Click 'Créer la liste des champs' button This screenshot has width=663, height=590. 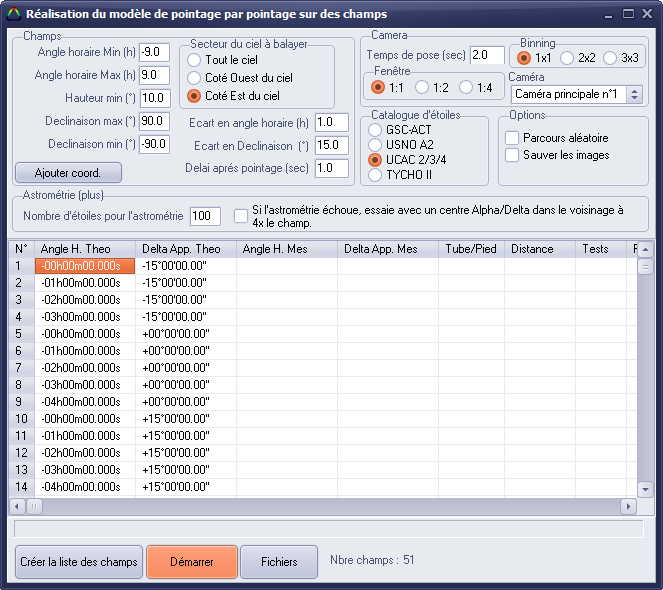pyautogui.click(x=79, y=562)
